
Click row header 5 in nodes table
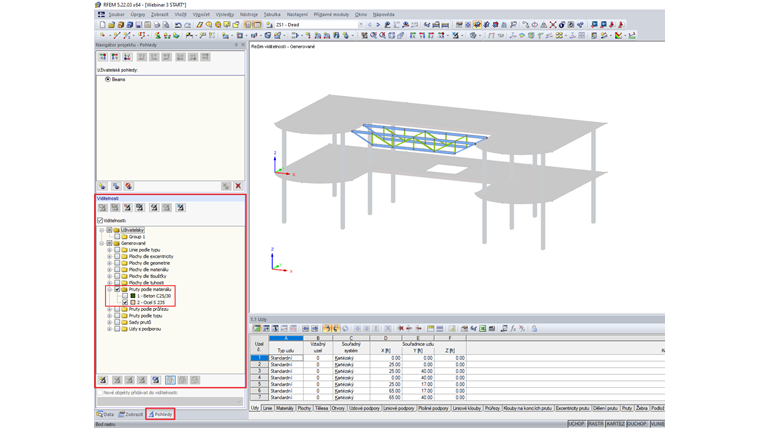(x=259, y=384)
